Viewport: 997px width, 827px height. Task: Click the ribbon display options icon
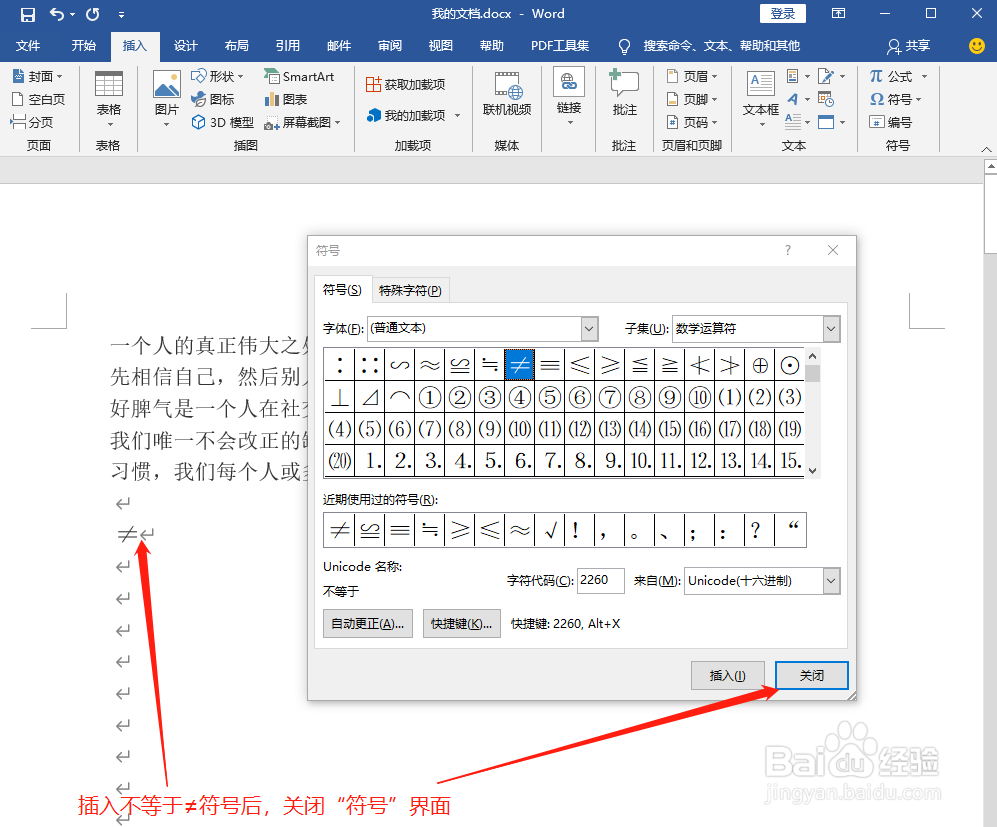pos(839,14)
